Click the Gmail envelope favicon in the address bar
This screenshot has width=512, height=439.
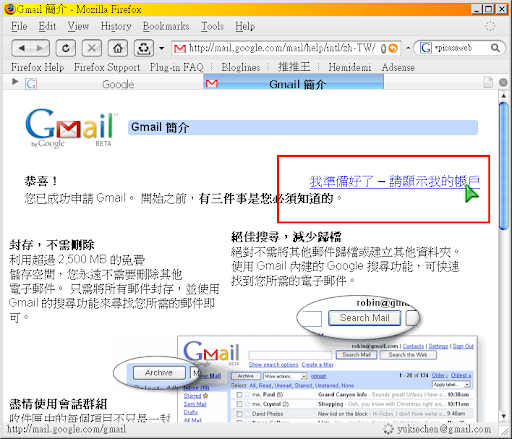(x=180, y=49)
